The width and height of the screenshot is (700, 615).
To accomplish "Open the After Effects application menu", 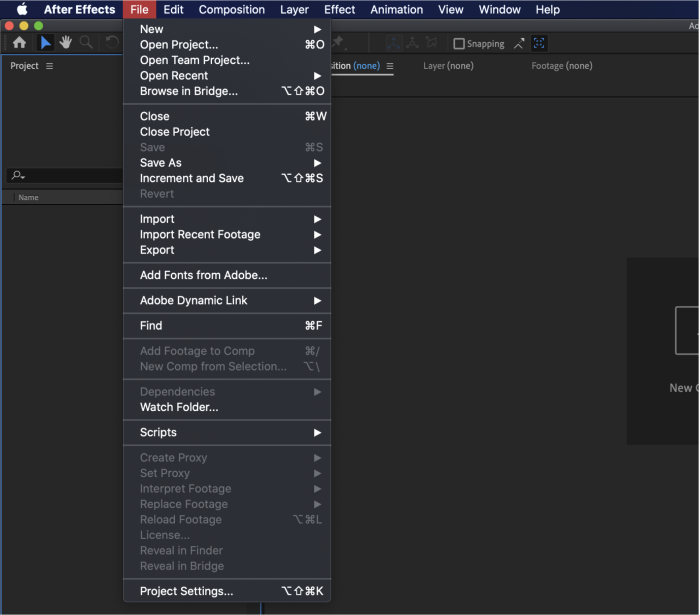I will (x=79, y=9).
